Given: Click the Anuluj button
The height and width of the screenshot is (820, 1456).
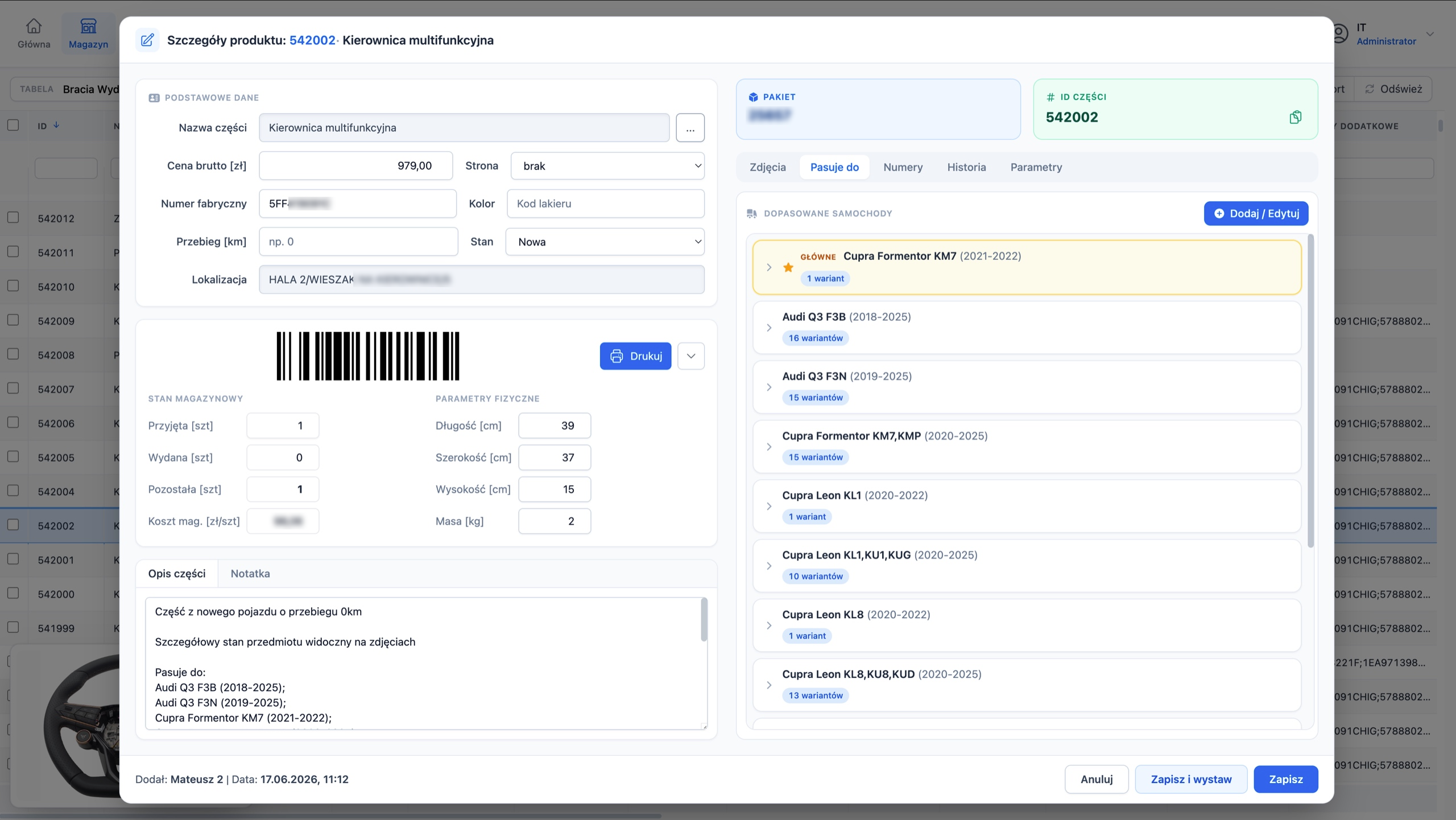Looking at the screenshot, I should [x=1097, y=779].
